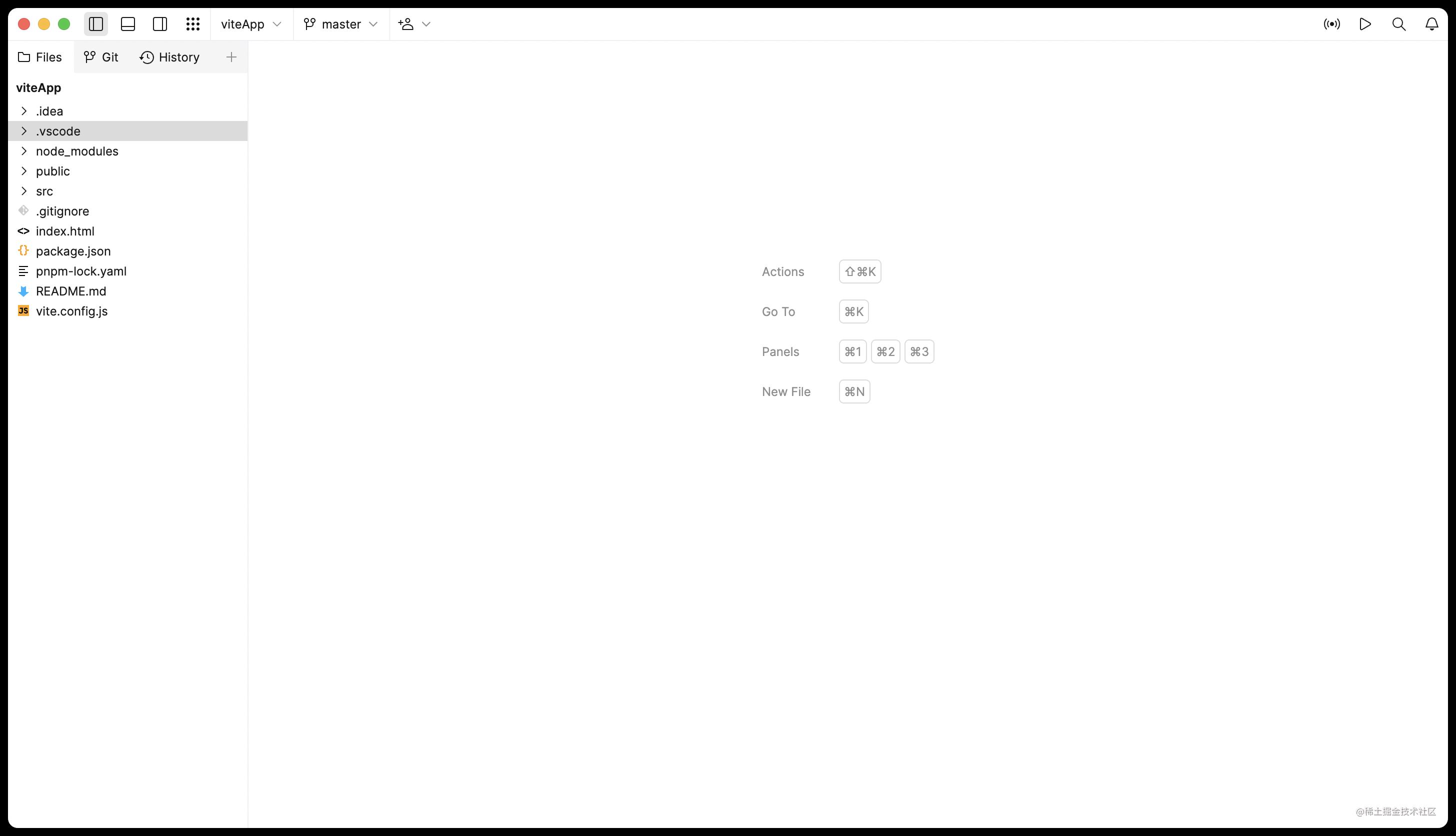Screen dimensions: 1456x836
Task: Open vite.config.js file
Action: pos(71,311)
